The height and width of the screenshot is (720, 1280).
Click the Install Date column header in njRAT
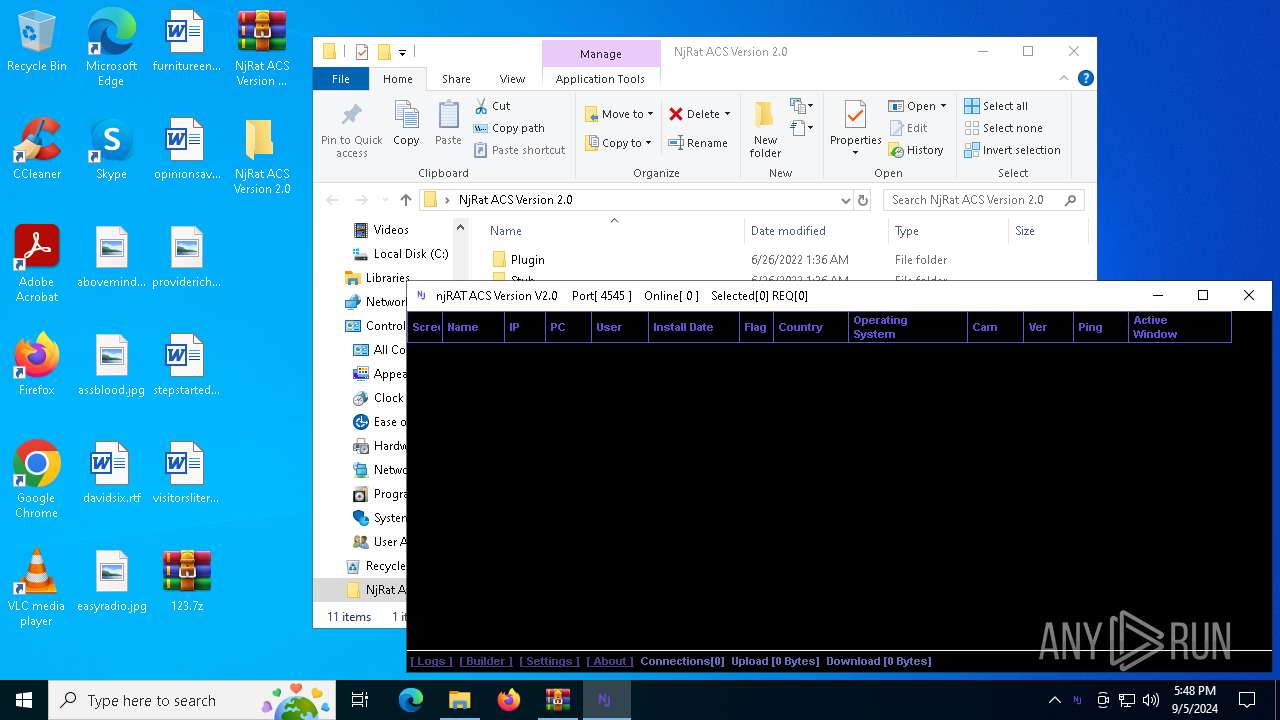tap(693, 327)
